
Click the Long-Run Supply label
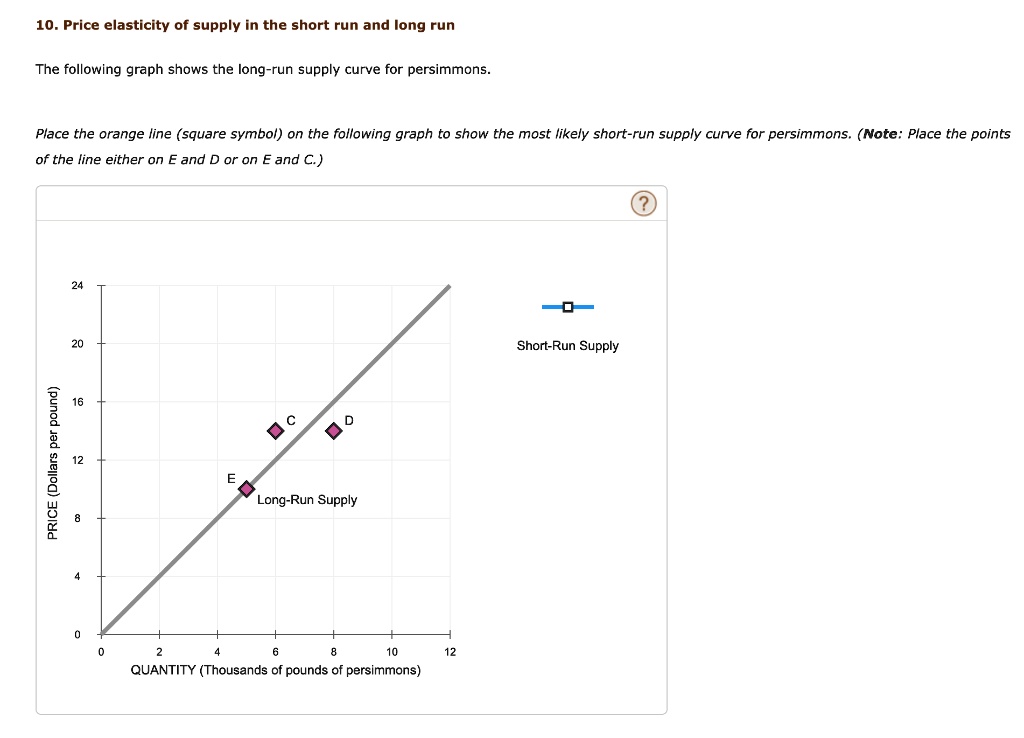[307, 500]
